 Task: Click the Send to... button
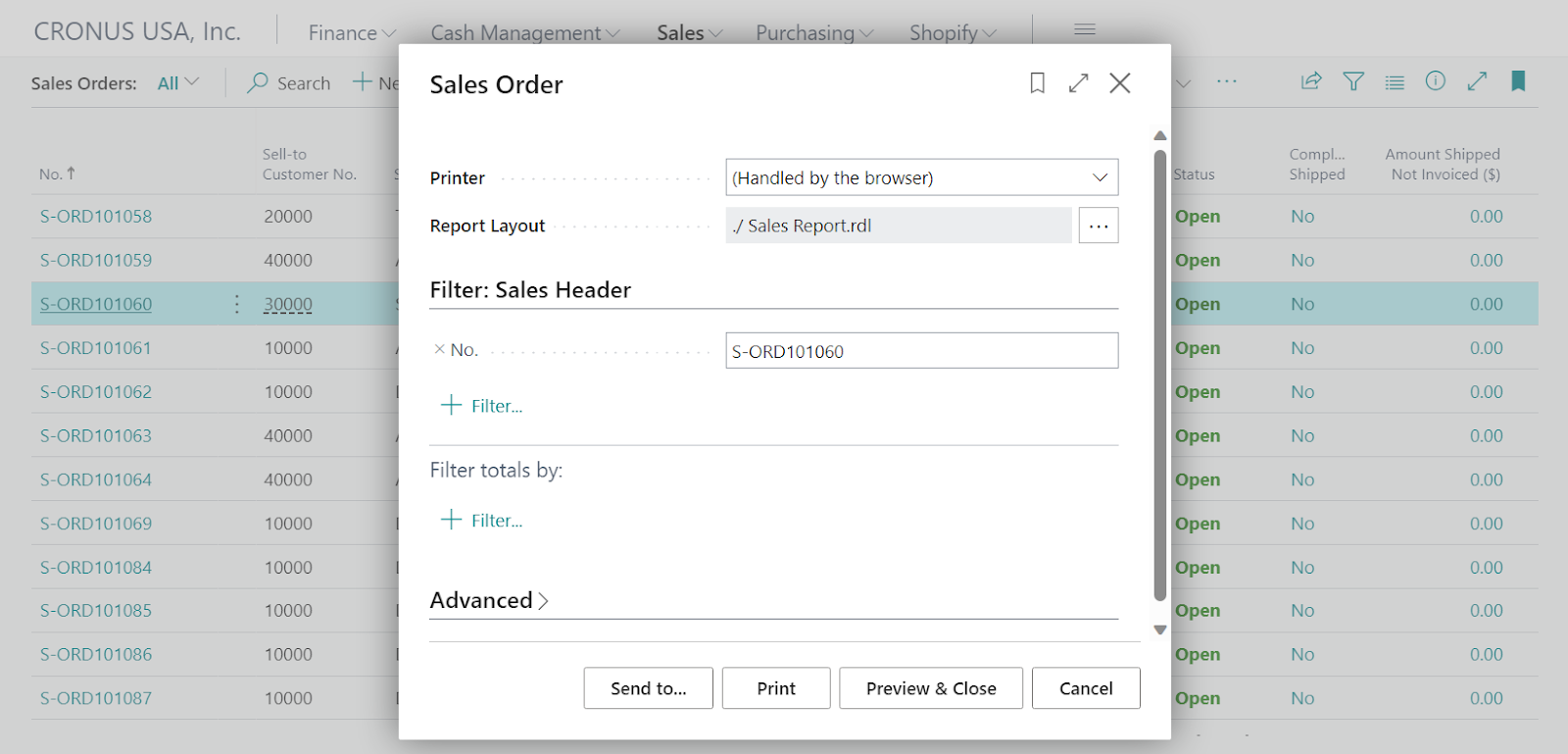click(648, 688)
